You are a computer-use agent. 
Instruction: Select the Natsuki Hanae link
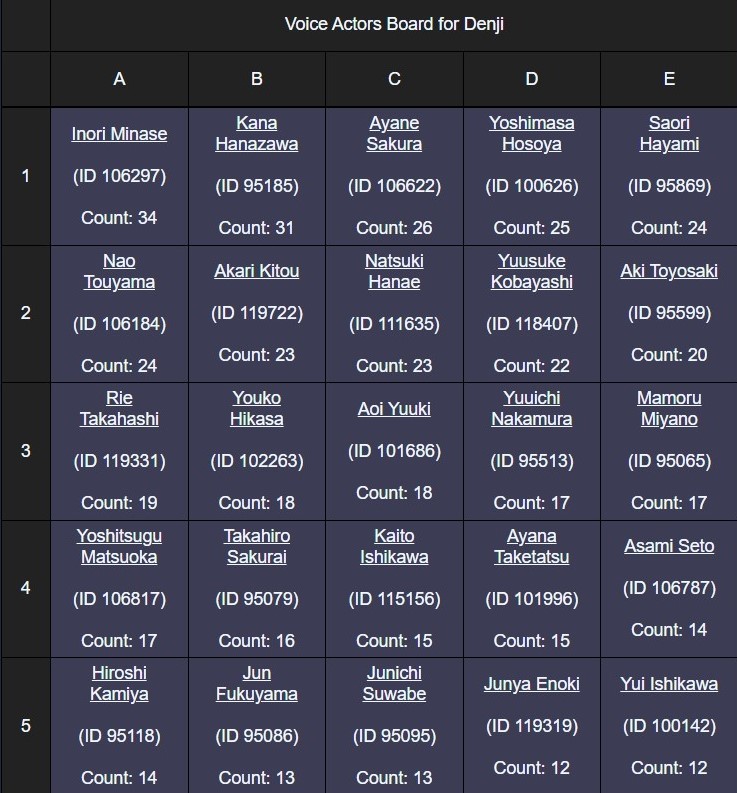coord(394,271)
